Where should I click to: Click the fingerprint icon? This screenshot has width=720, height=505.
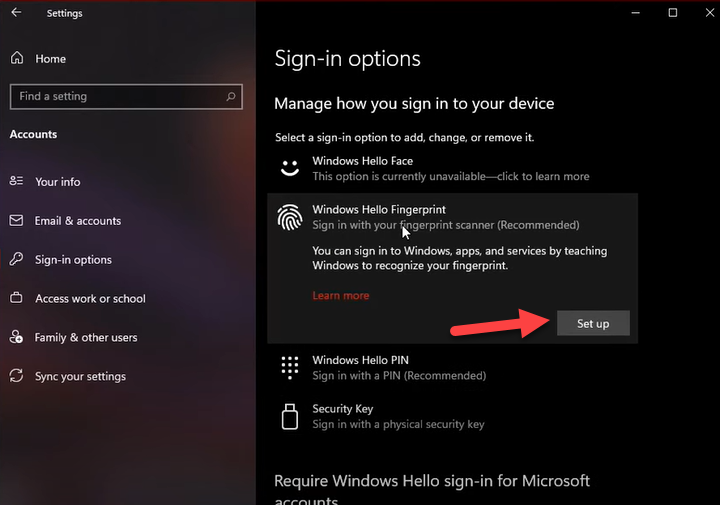coord(290,217)
